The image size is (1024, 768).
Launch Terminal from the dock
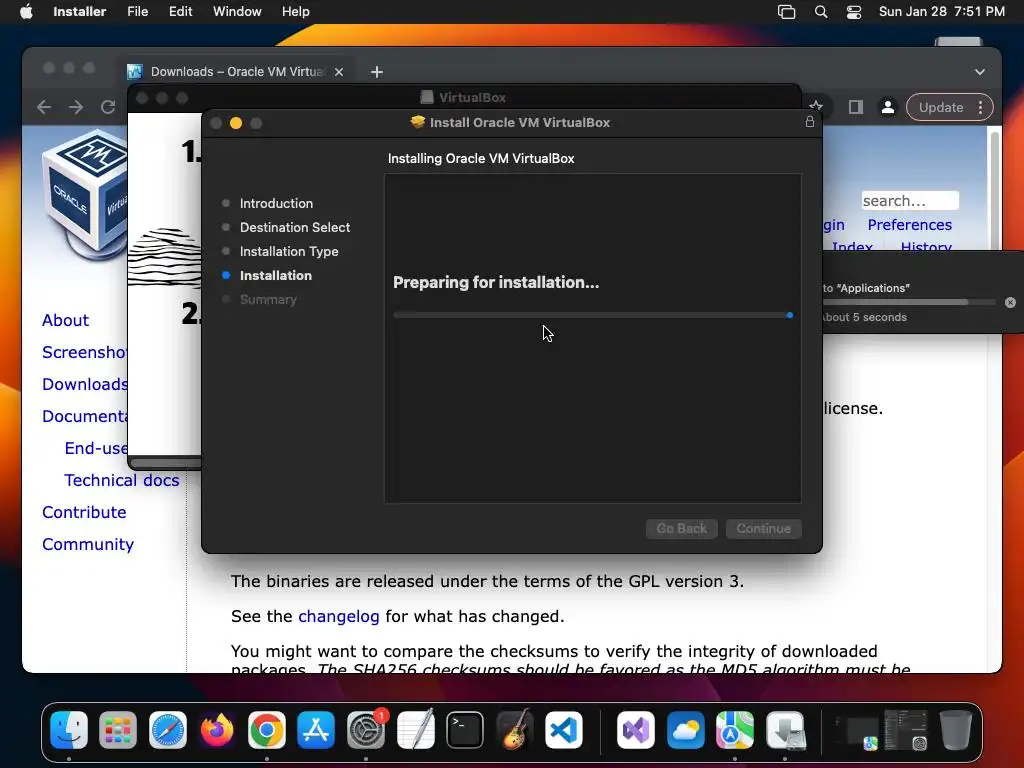[x=465, y=729]
